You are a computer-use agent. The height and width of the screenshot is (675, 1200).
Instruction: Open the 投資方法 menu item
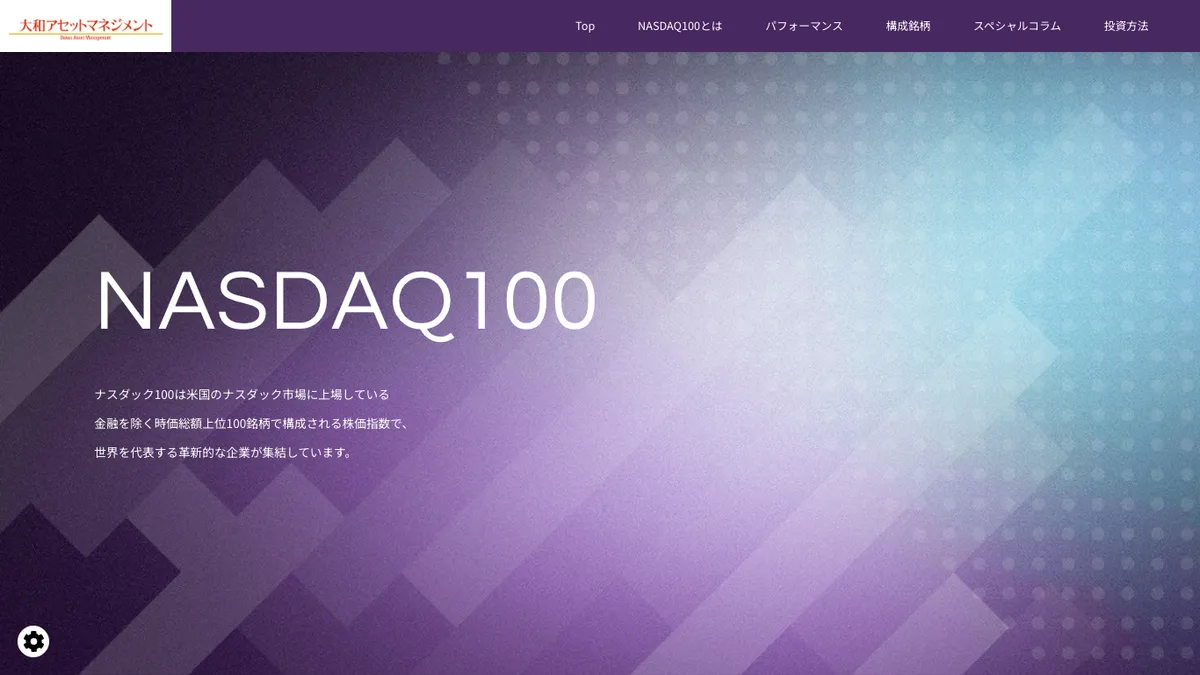point(1126,26)
